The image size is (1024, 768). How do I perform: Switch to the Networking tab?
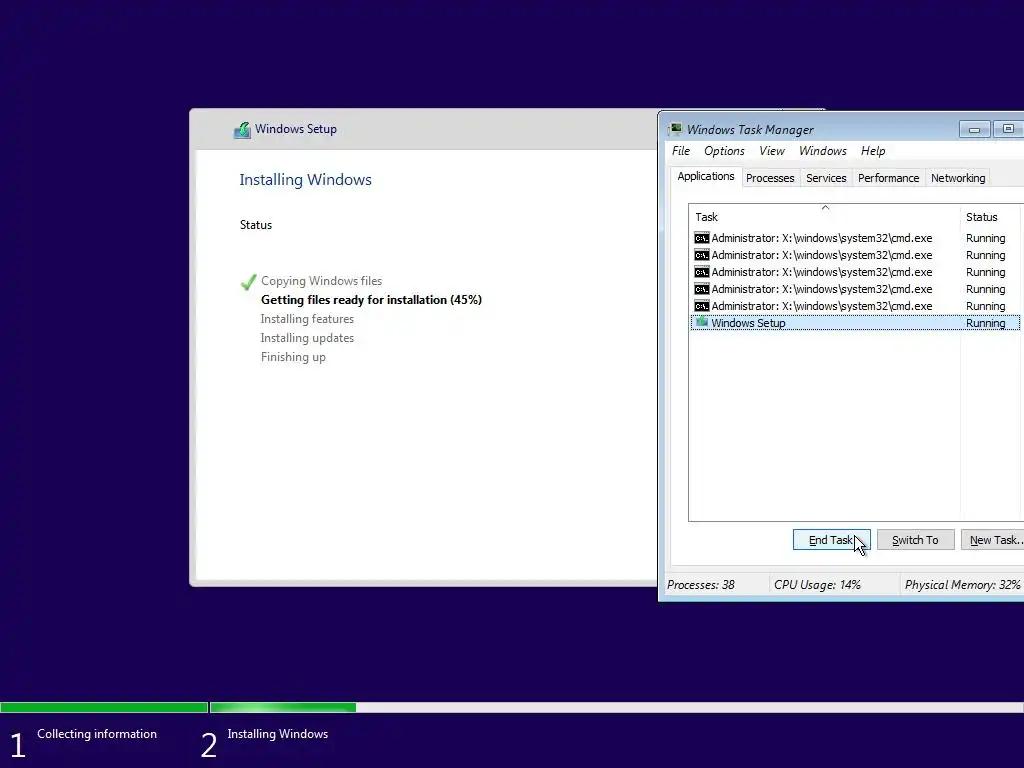point(957,178)
